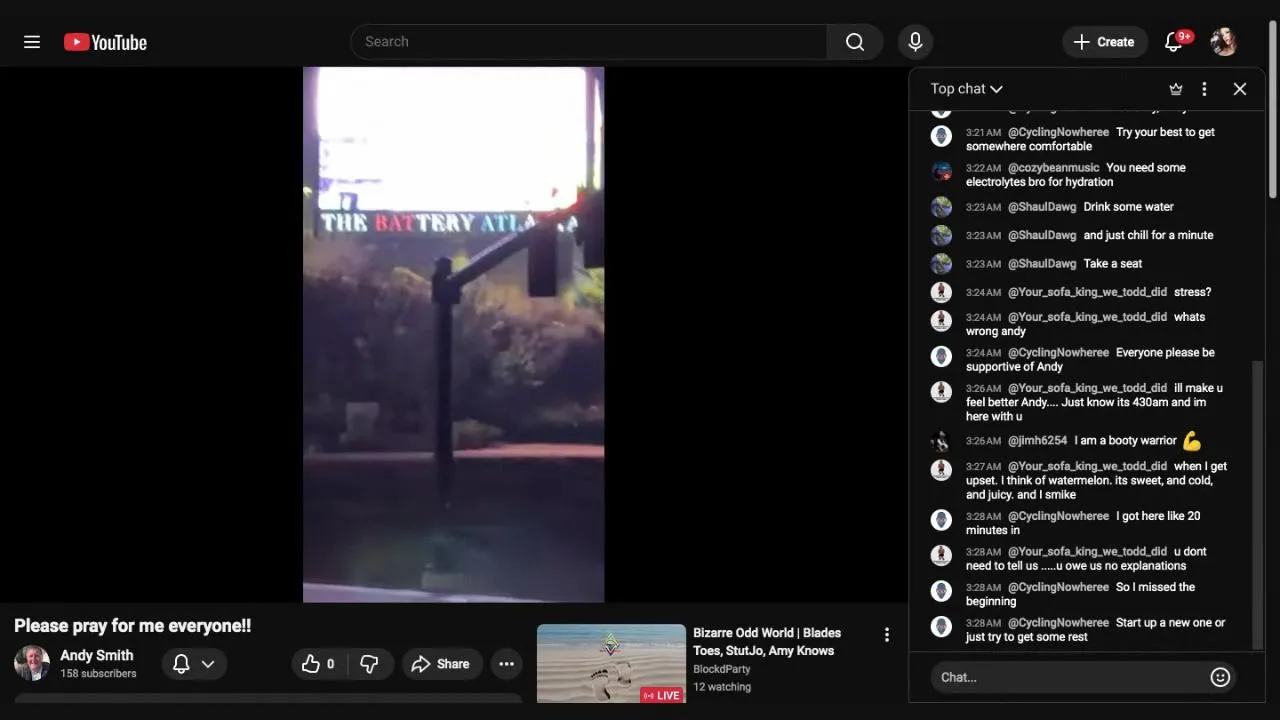Click Andy Smith channel avatar
The image size is (1280, 720).
(32, 663)
